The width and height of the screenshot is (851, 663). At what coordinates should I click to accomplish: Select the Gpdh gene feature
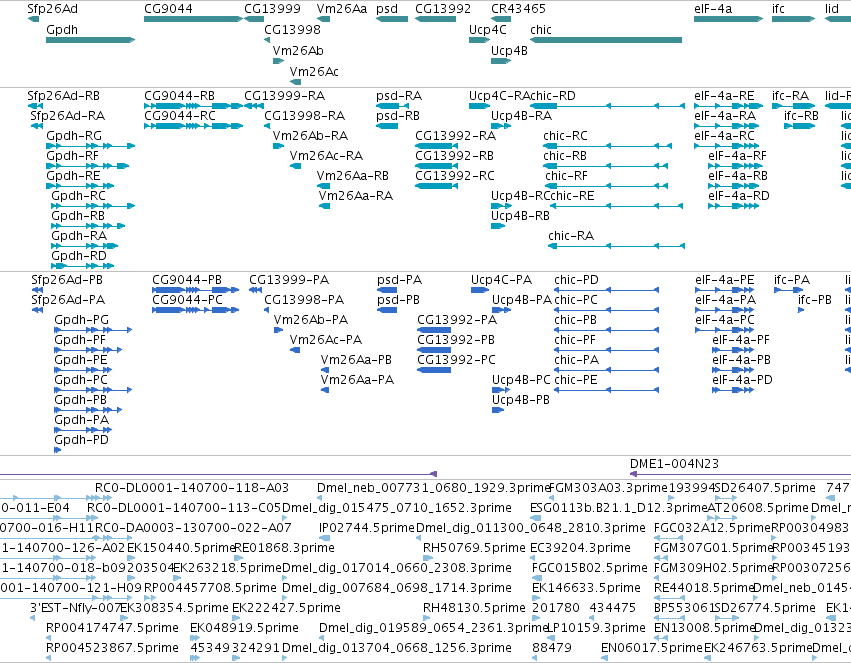coord(91,40)
